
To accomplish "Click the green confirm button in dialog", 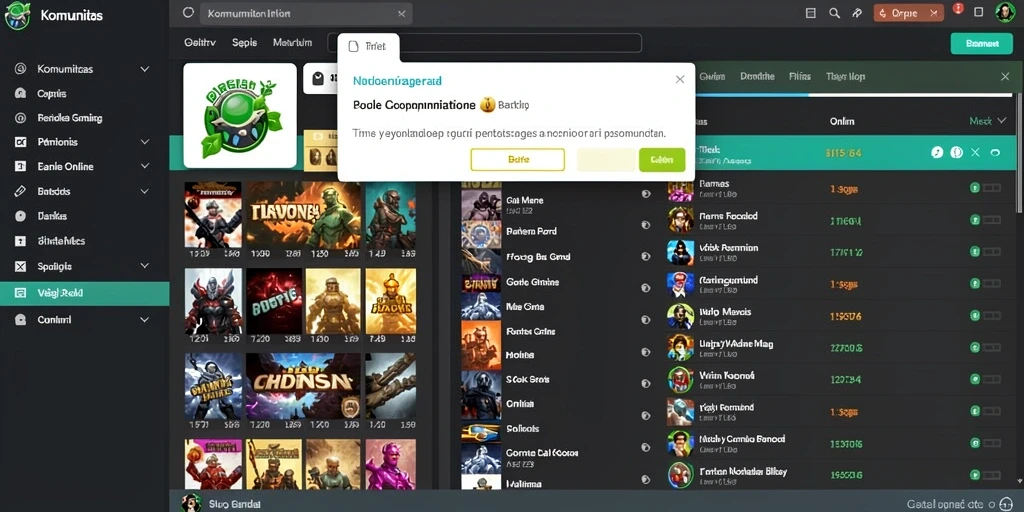I will [x=662, y=159].
